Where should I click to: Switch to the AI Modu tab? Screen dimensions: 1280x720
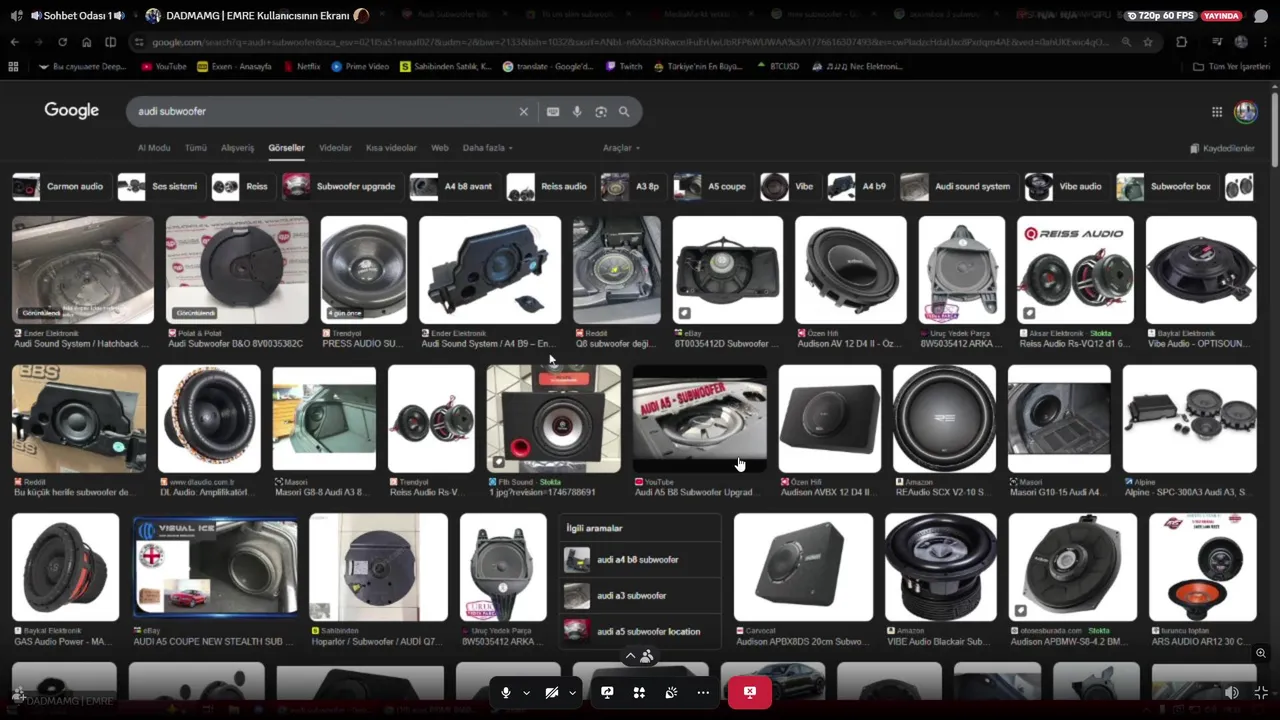[x=154, y=148]
